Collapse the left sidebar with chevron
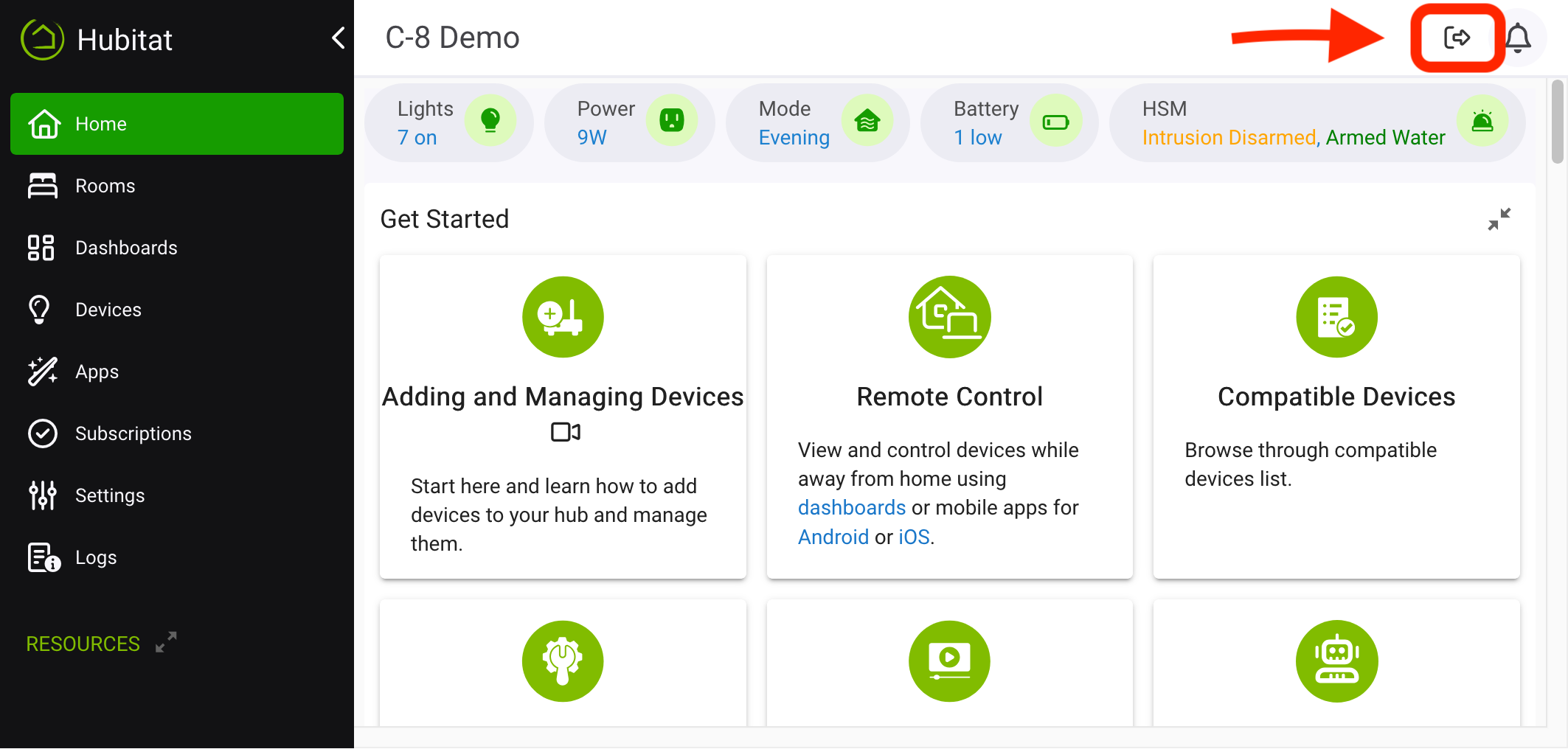The width and height of the screenshot is (1568, 749). 339,38
